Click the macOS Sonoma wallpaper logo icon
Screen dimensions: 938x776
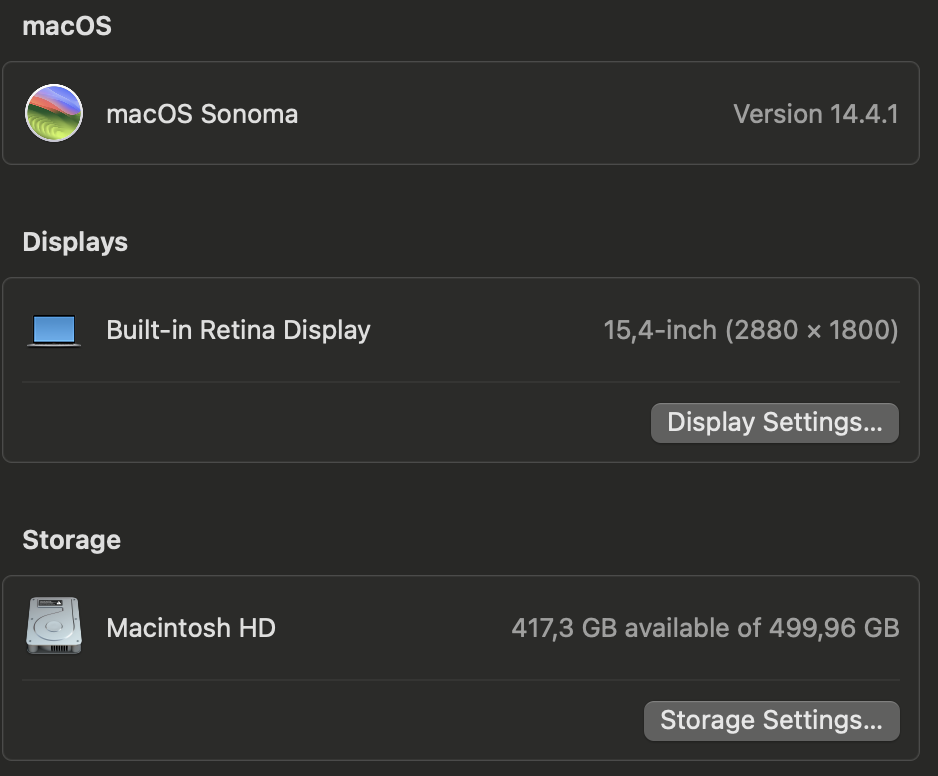54,113
